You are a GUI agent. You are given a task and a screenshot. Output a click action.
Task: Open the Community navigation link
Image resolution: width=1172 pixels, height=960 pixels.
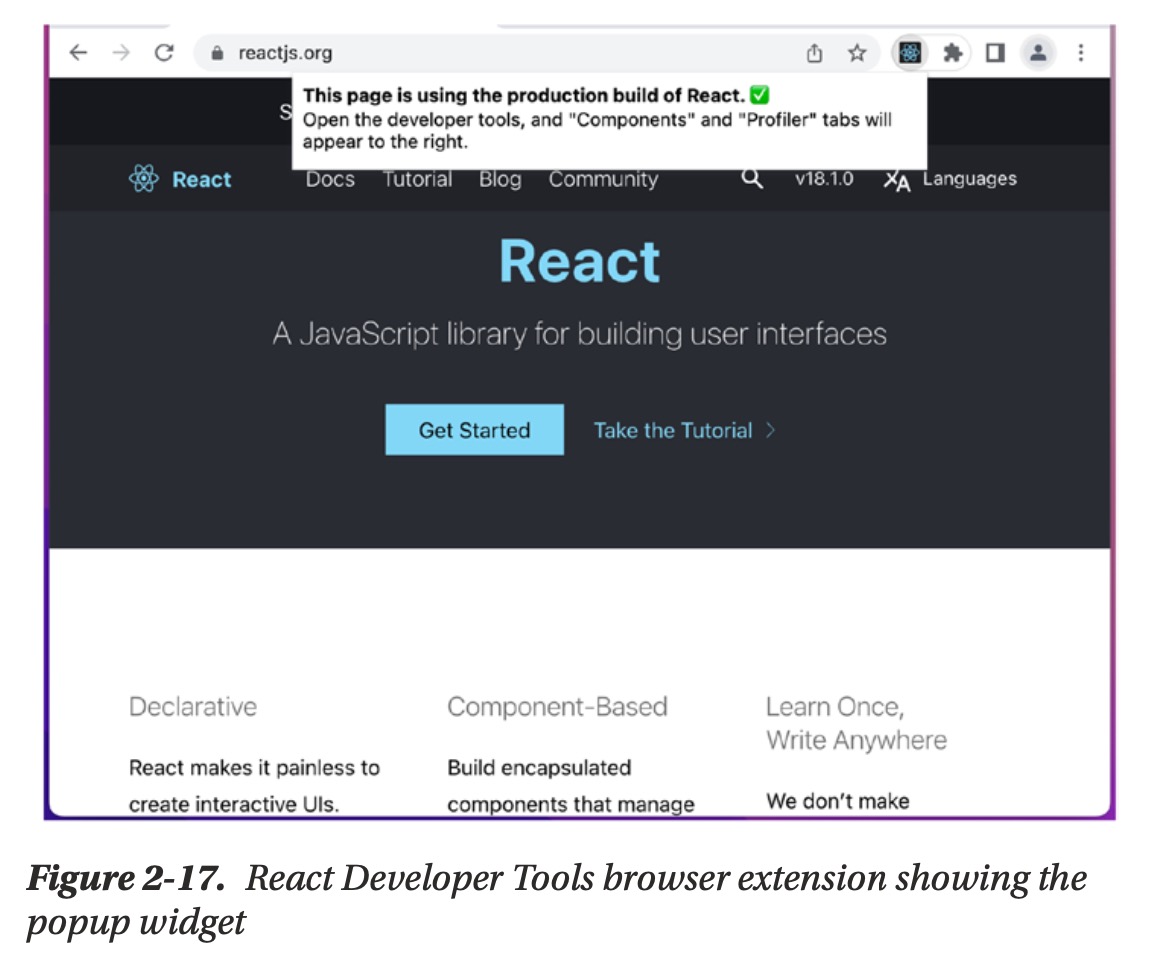click(603, 180)
